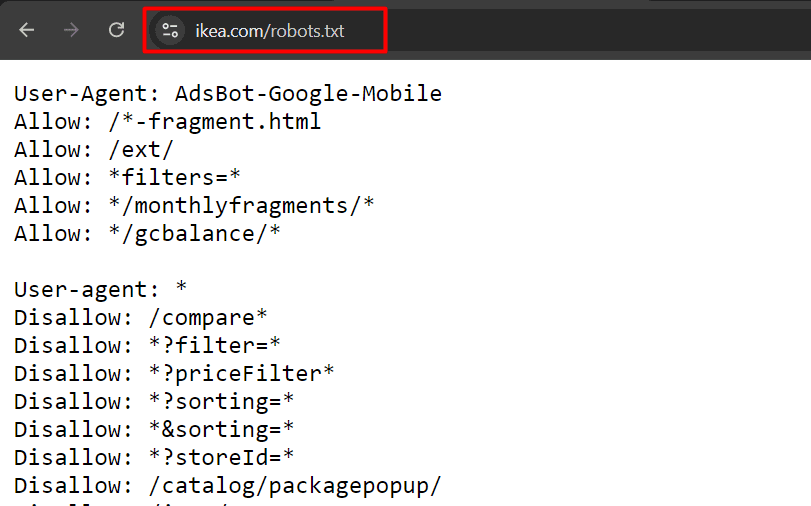Click the 'Disallow: *?sorting=*' line
811x506 pixels.
pyautogui.click(x=154, y=402)
